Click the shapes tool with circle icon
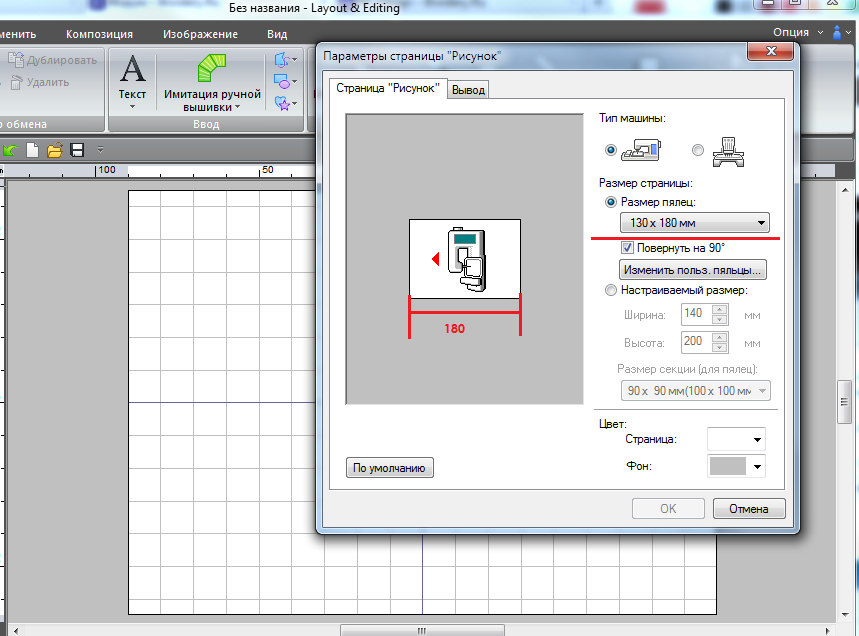859x636 pixels. (x=283, y=81)
